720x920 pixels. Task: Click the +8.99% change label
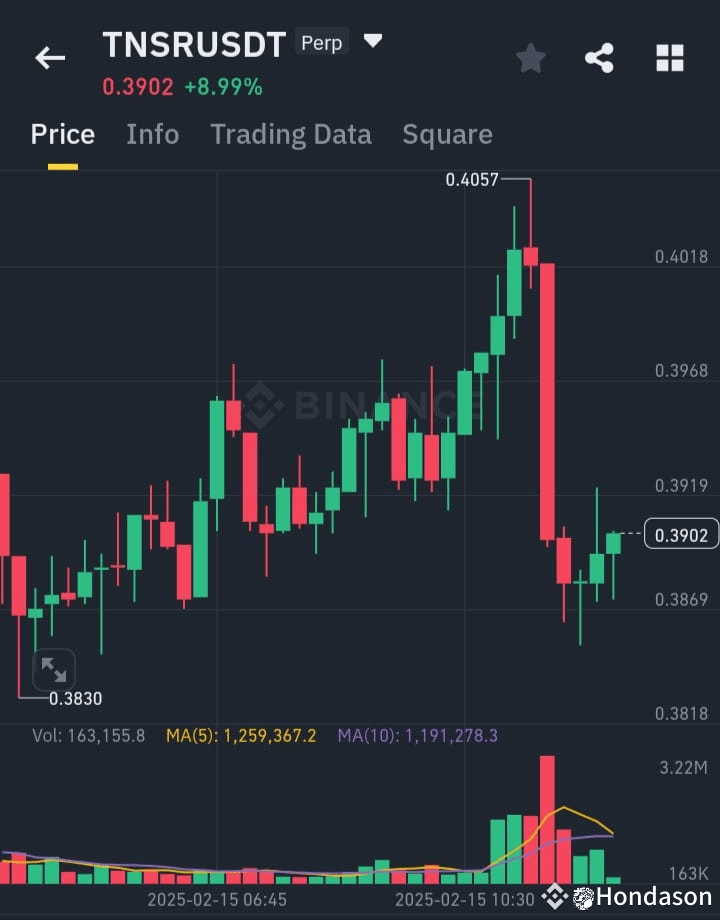(225, 88)
